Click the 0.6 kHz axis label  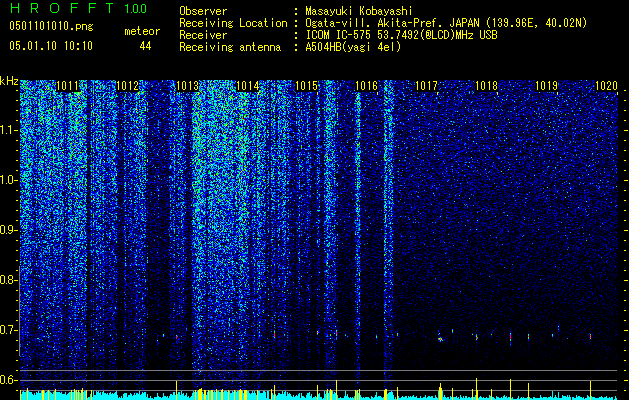tap(8, 380)
